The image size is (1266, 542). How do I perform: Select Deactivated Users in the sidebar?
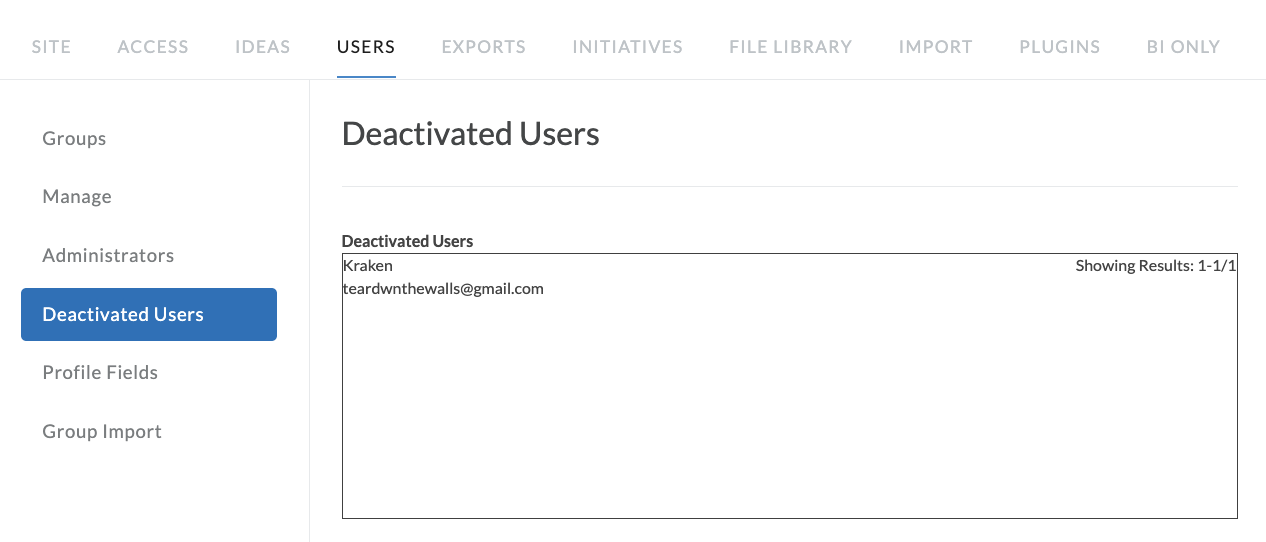click(x=149, y=314)
